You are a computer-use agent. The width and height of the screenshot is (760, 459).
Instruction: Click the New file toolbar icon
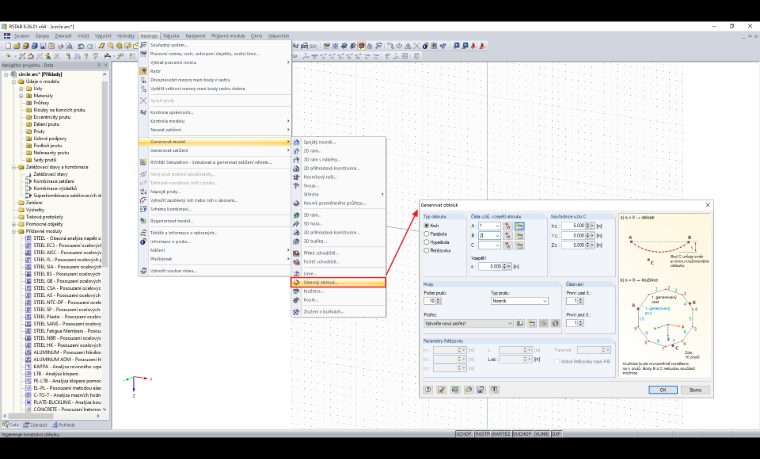click(x=8, y=46)
